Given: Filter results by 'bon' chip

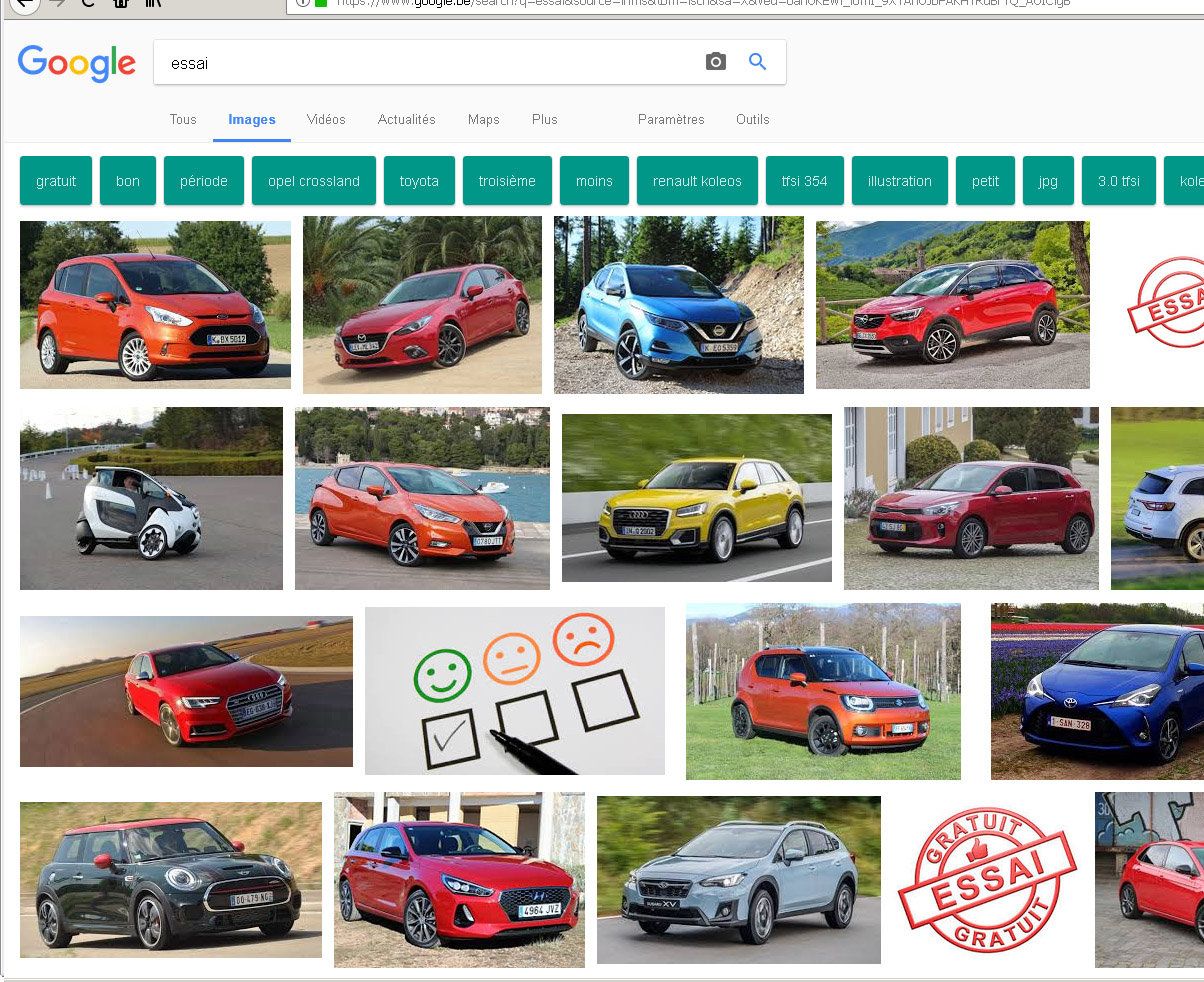Looking at the screenshot, I should pyautogui.click(x=128, y=181).
